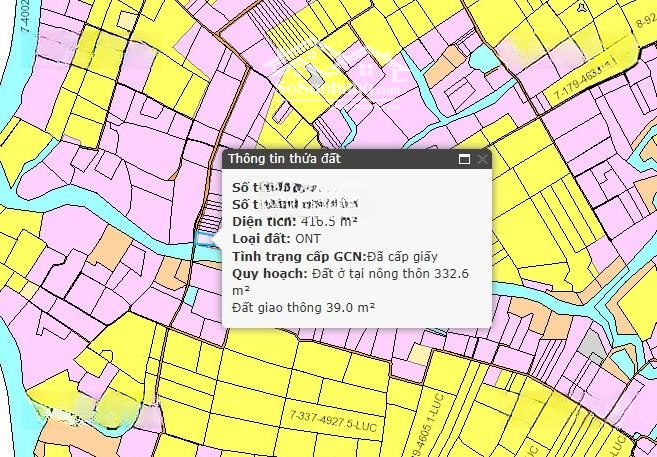Click the popup title Thông tin thửa đất

click(288, 159)
